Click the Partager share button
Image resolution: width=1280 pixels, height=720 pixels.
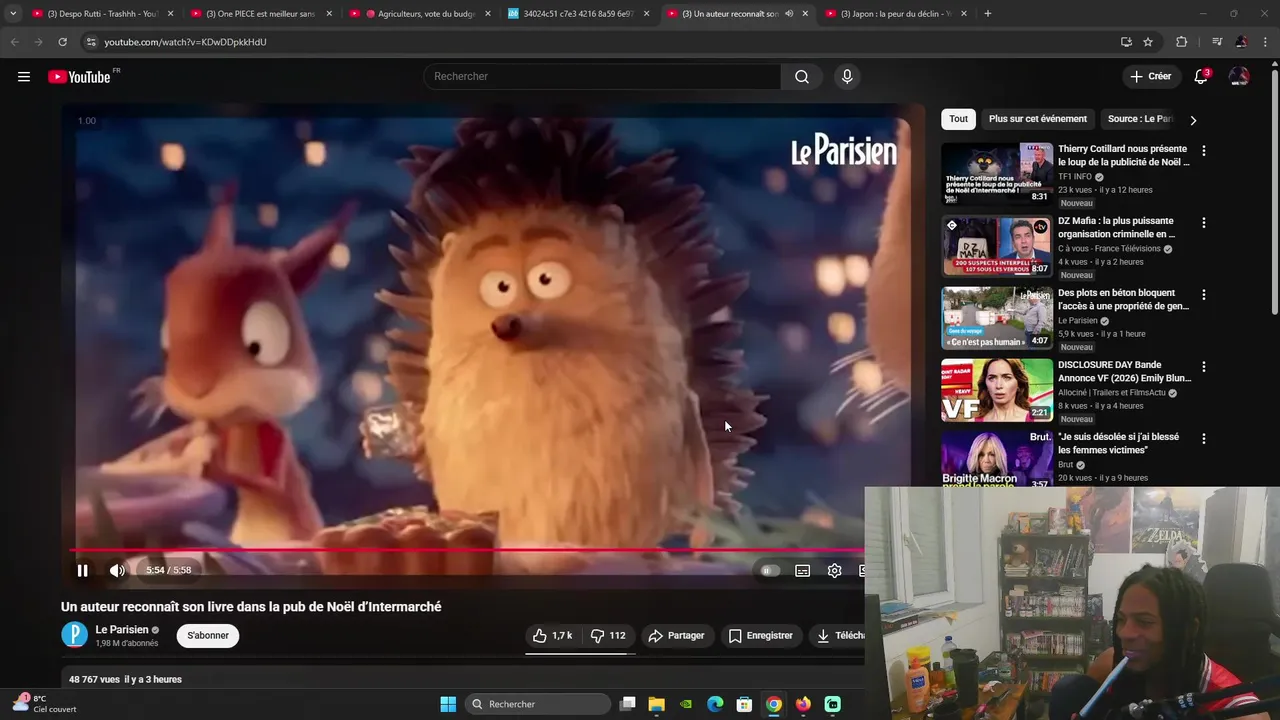point(676,635)
